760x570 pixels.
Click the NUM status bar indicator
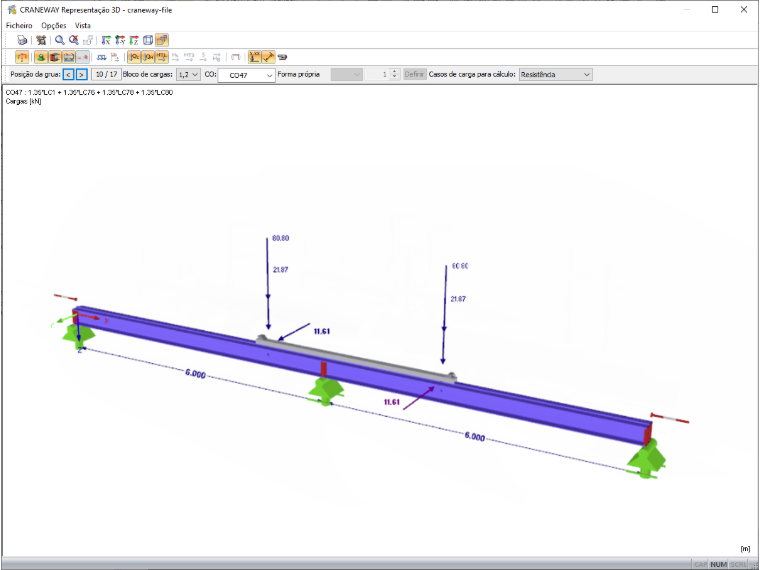[718, 564]
